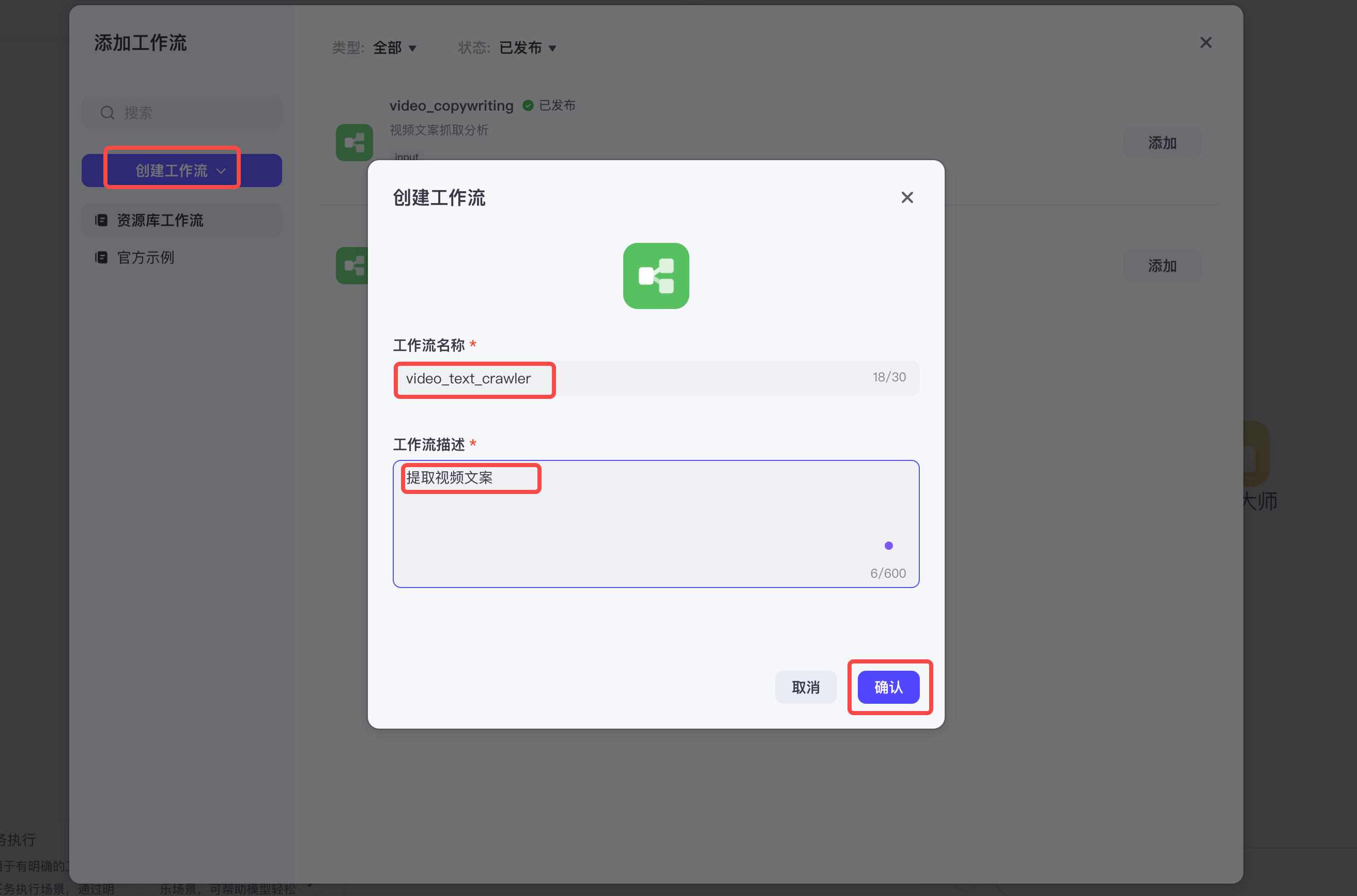This screenshot has height=896, width=1357.
Task: Click the 工作流描述 label
Action: (x=428, y=444)
